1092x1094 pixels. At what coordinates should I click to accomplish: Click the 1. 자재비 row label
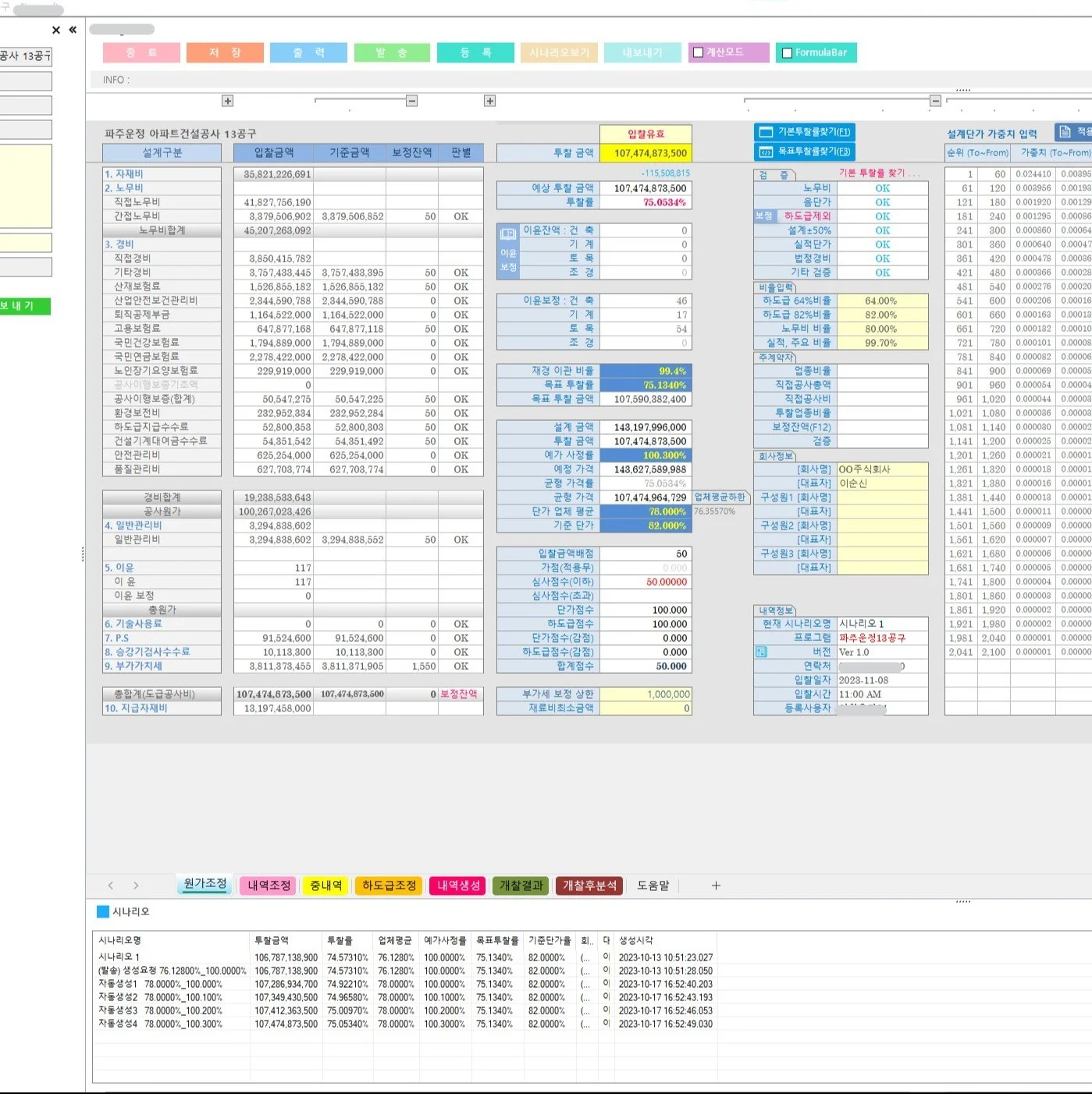tap(162, 174)
